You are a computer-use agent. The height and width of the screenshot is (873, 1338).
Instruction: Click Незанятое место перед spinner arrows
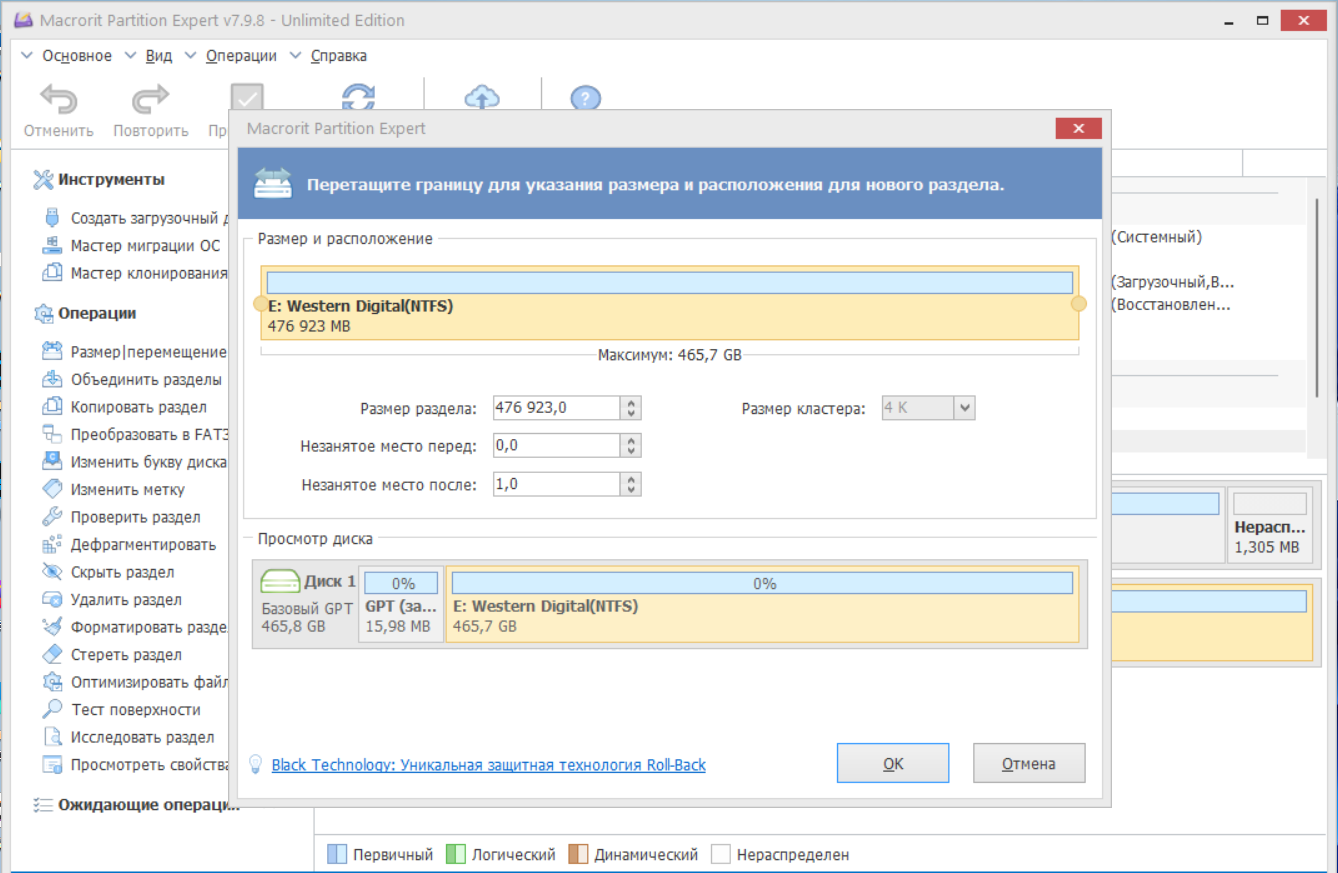coord(631,446)
